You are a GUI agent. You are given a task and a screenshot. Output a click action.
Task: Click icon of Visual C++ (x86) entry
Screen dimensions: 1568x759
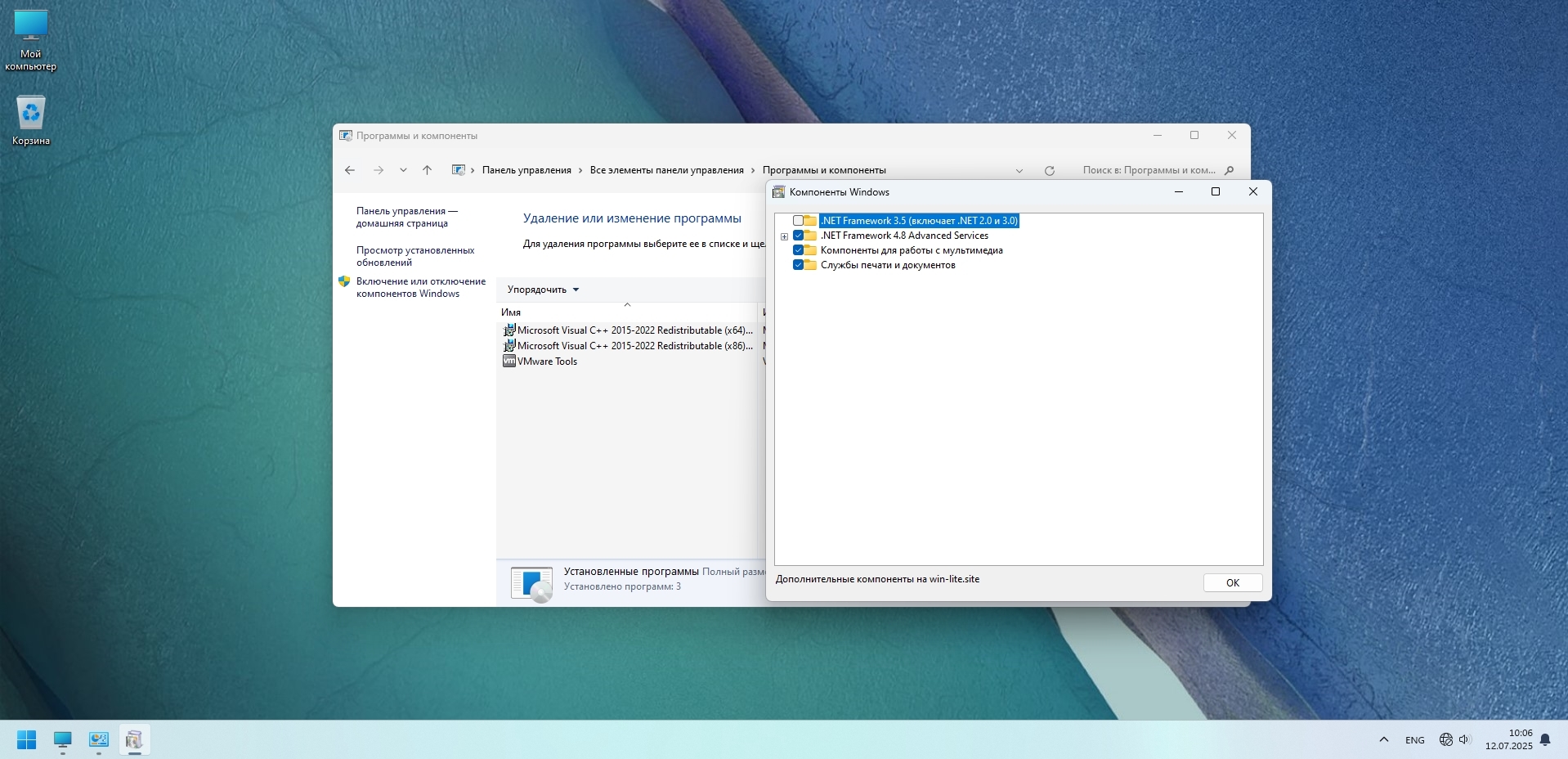pyautogui.click(x=509, y=346)
